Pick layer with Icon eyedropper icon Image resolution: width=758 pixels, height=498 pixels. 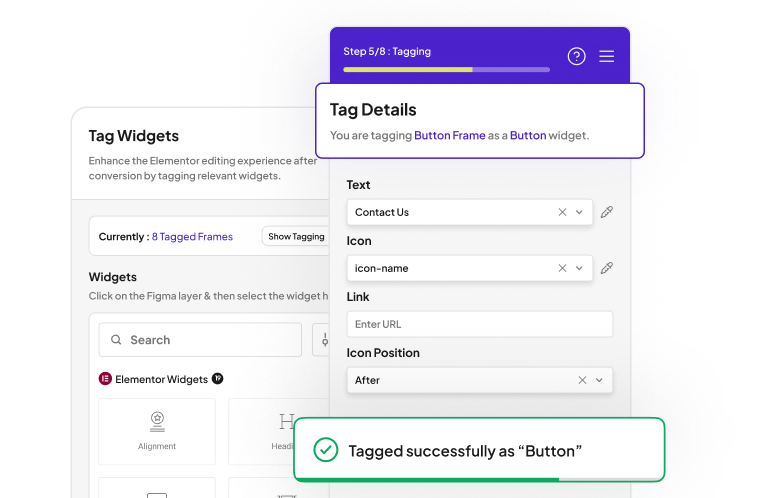(607, 268)
